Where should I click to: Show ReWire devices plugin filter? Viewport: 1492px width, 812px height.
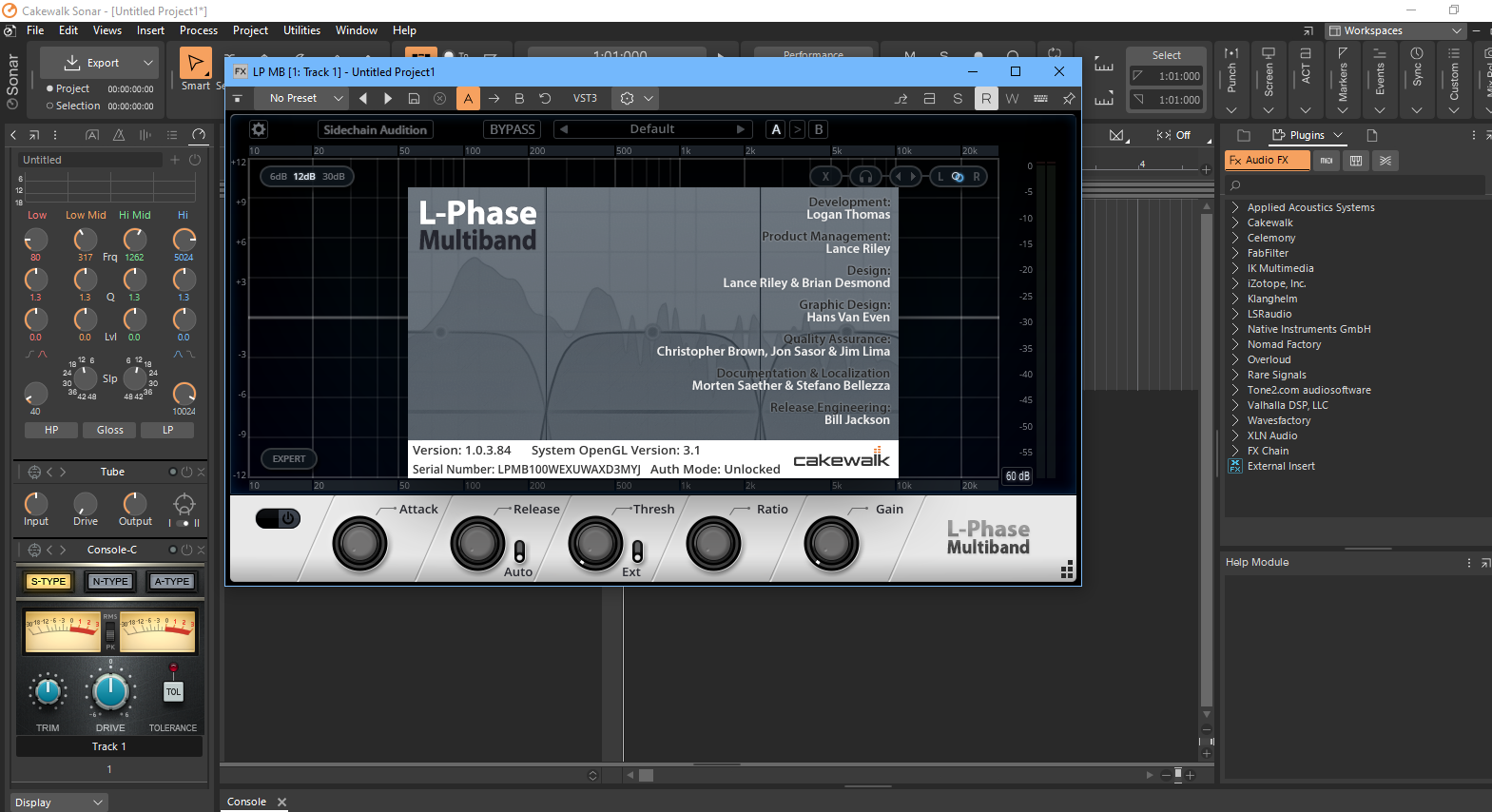pos(1385,161)
